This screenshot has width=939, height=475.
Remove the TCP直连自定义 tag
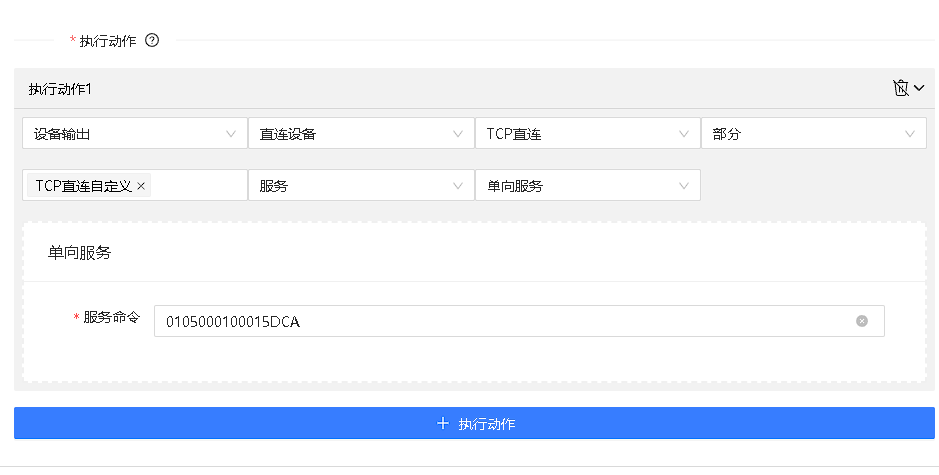(x=141, y=186)
